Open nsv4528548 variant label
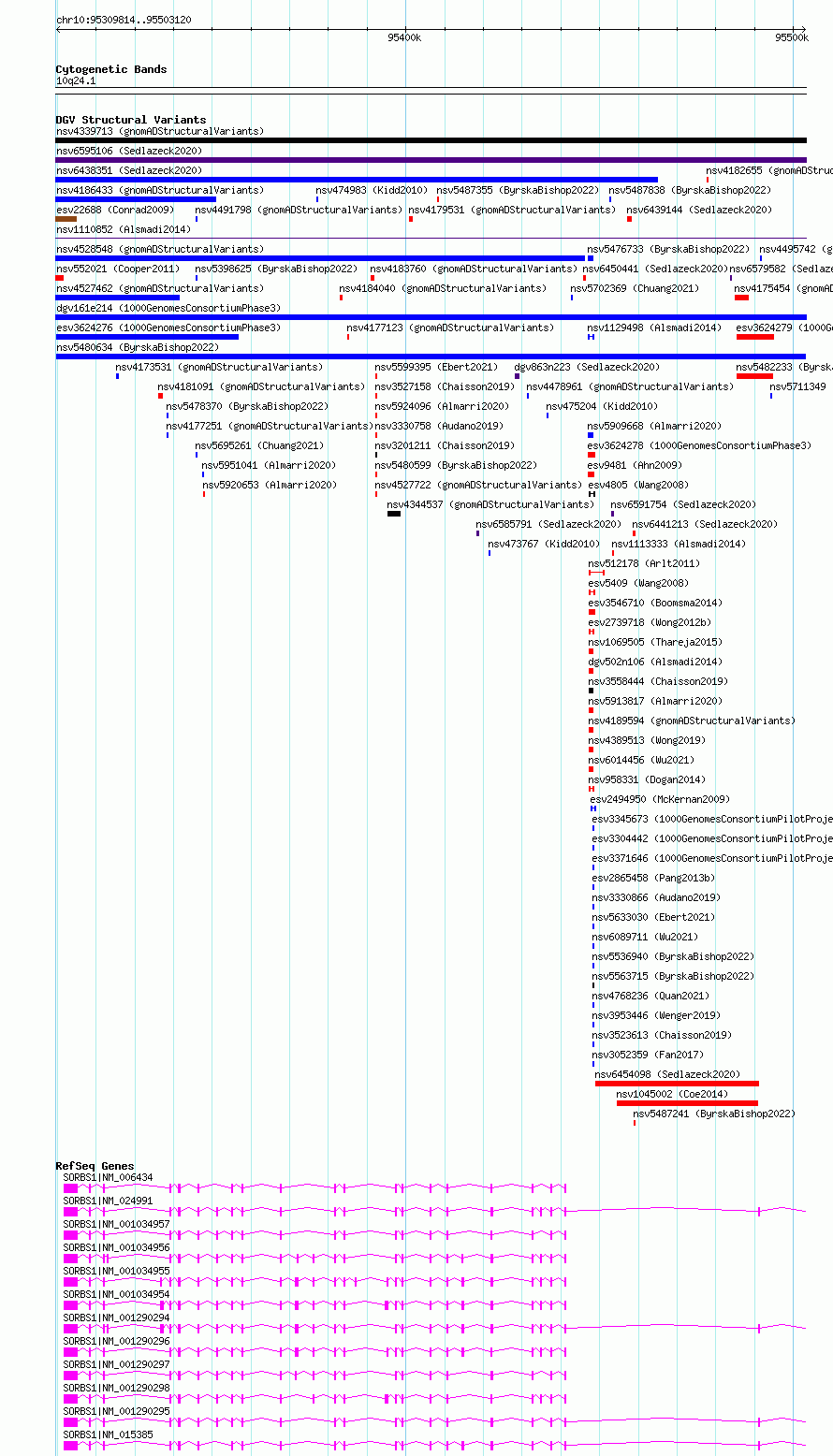Viewport: 833px width, 1456px height. (x=160, y=249)
